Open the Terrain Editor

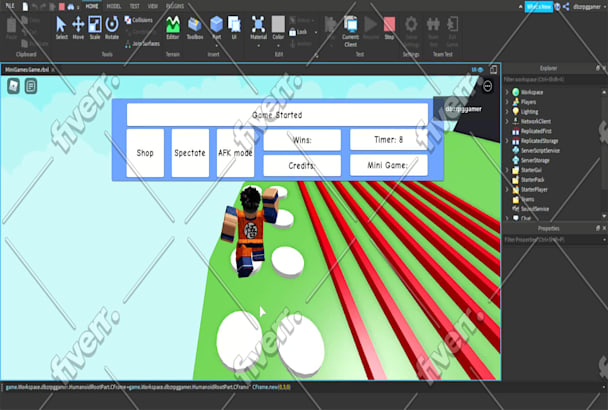[x=173, y=28]
